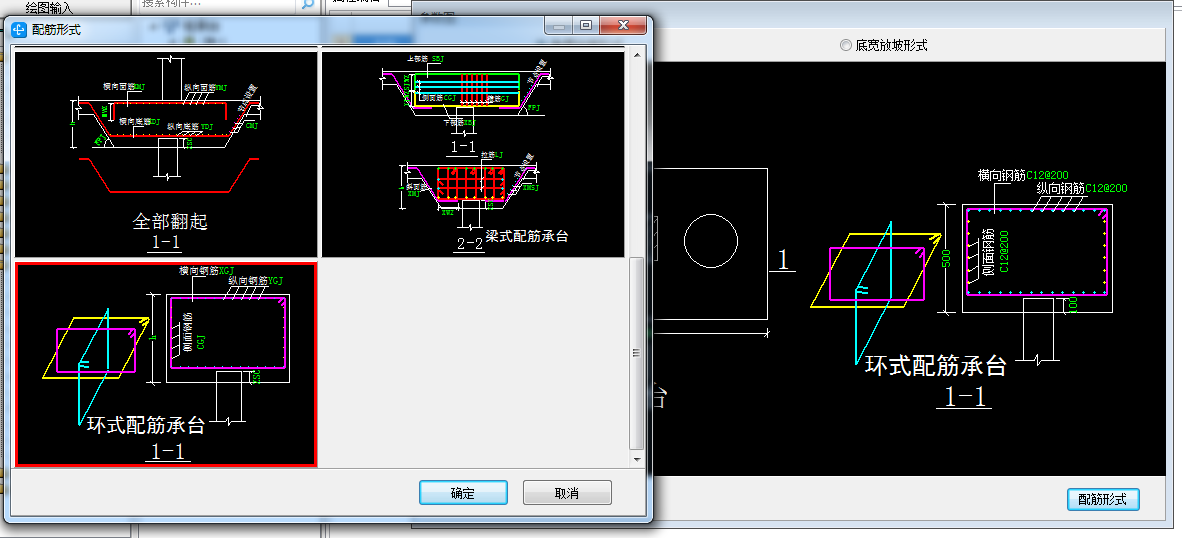Click the 100 dimension value in parameter drawing
Screen dimensions: 1182x538
pyautogui.click(x=1073, y=305)
